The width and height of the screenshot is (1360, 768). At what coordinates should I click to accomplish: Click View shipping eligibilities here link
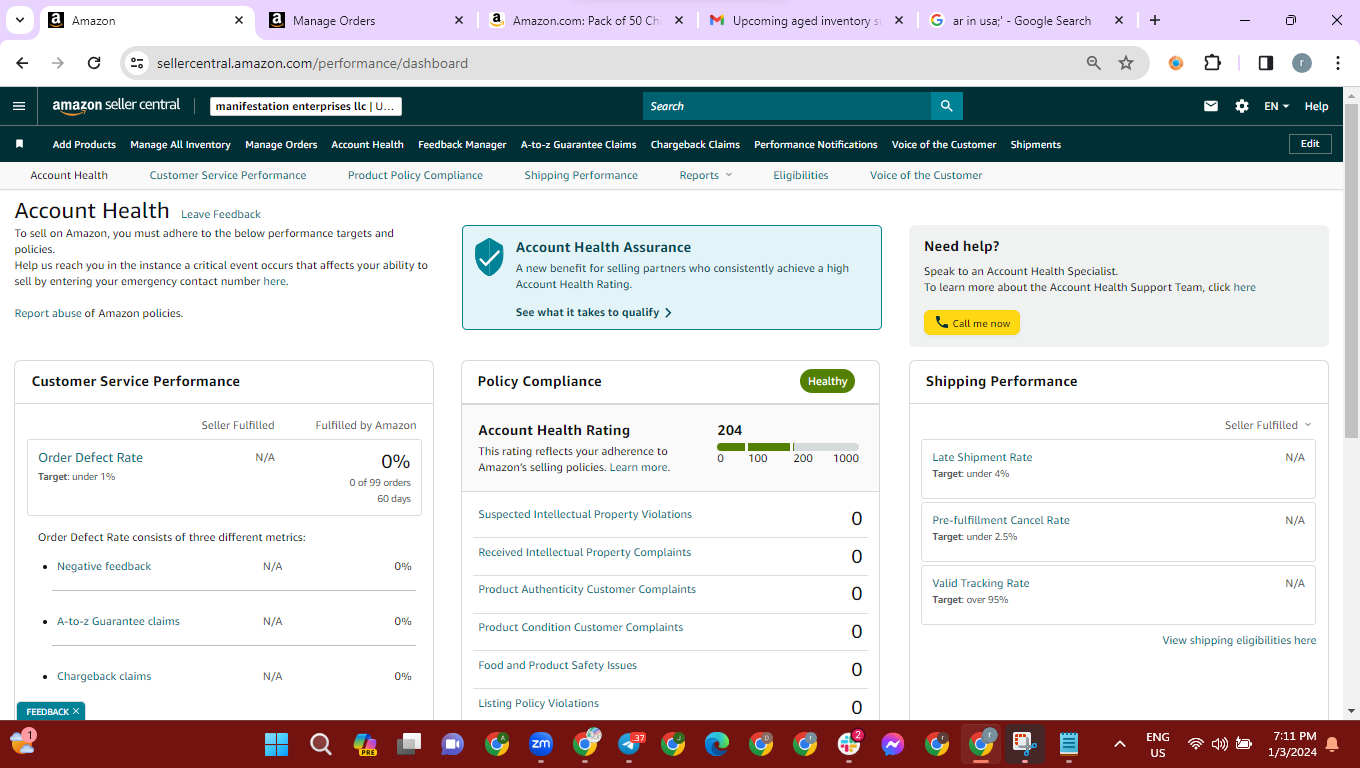pyautogui.click(x=1239, y=640)
